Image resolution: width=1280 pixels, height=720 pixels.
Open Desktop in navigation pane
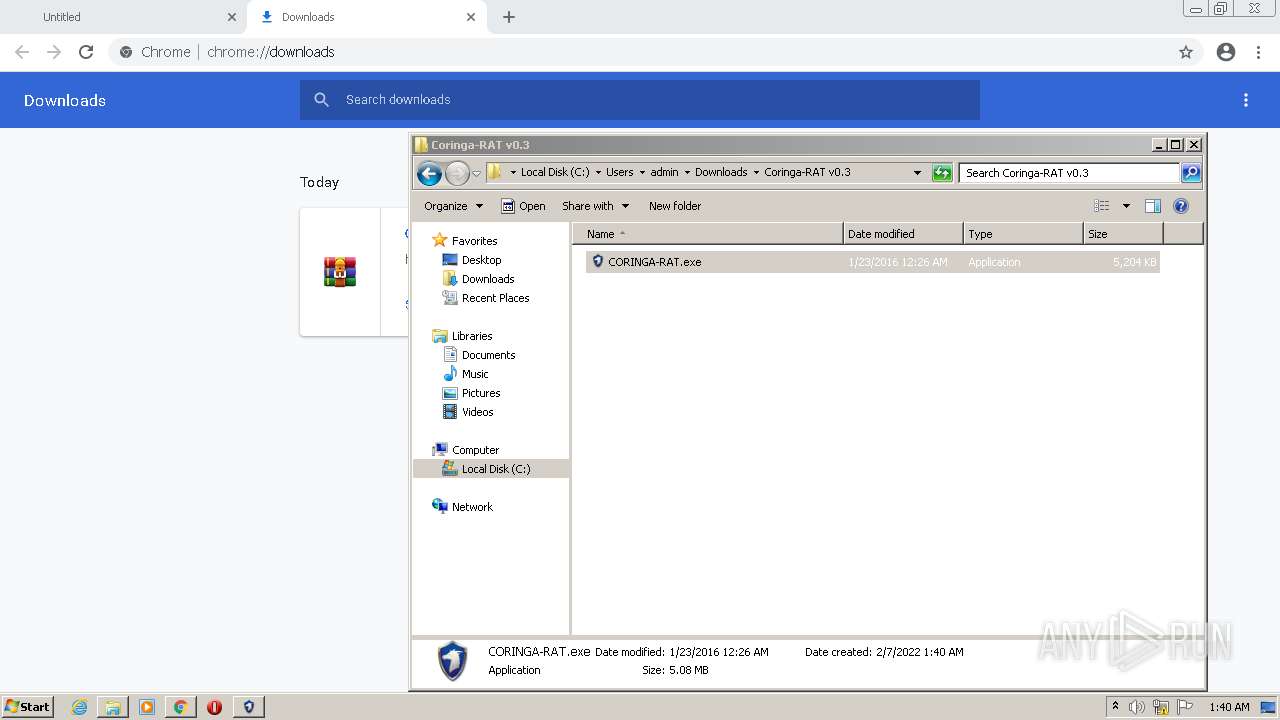point(471,260)
